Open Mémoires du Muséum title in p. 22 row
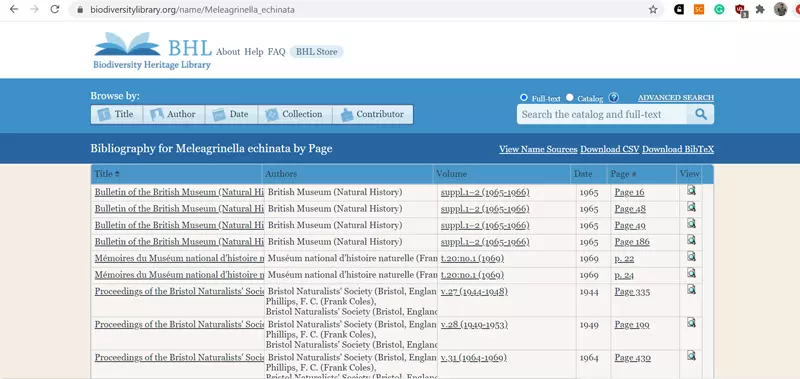 [x=179, y=259]
